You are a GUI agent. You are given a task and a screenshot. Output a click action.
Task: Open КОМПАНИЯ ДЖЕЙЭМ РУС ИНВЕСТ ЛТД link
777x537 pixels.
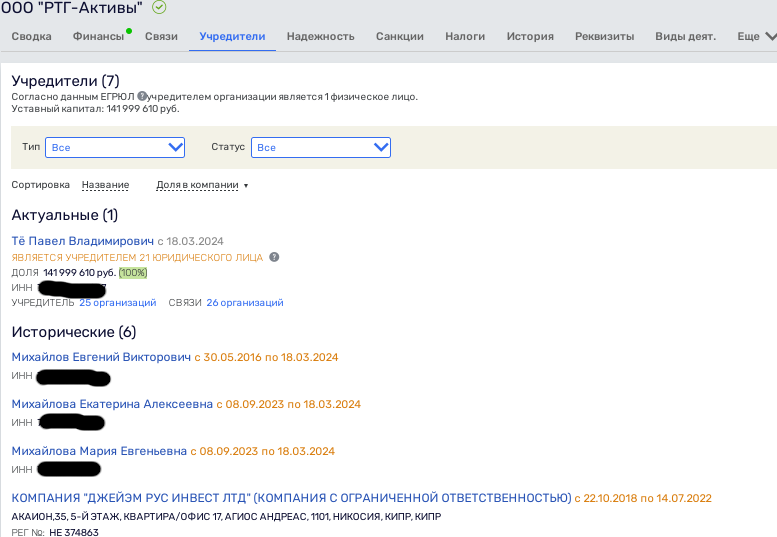click(x=290, y=498)
